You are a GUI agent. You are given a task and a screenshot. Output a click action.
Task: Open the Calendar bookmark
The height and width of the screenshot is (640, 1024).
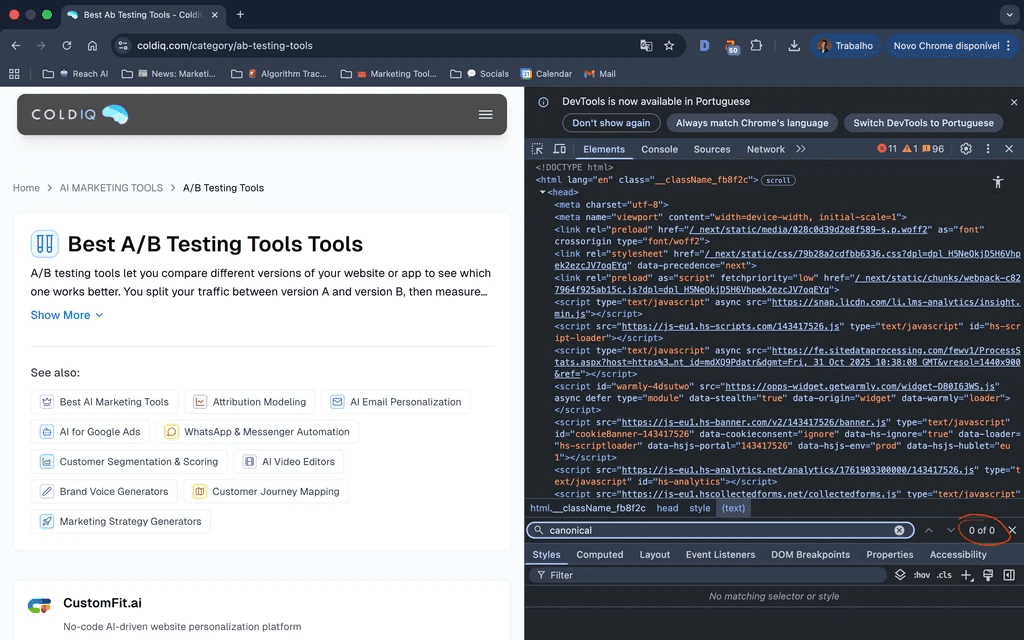pos(547,74)
